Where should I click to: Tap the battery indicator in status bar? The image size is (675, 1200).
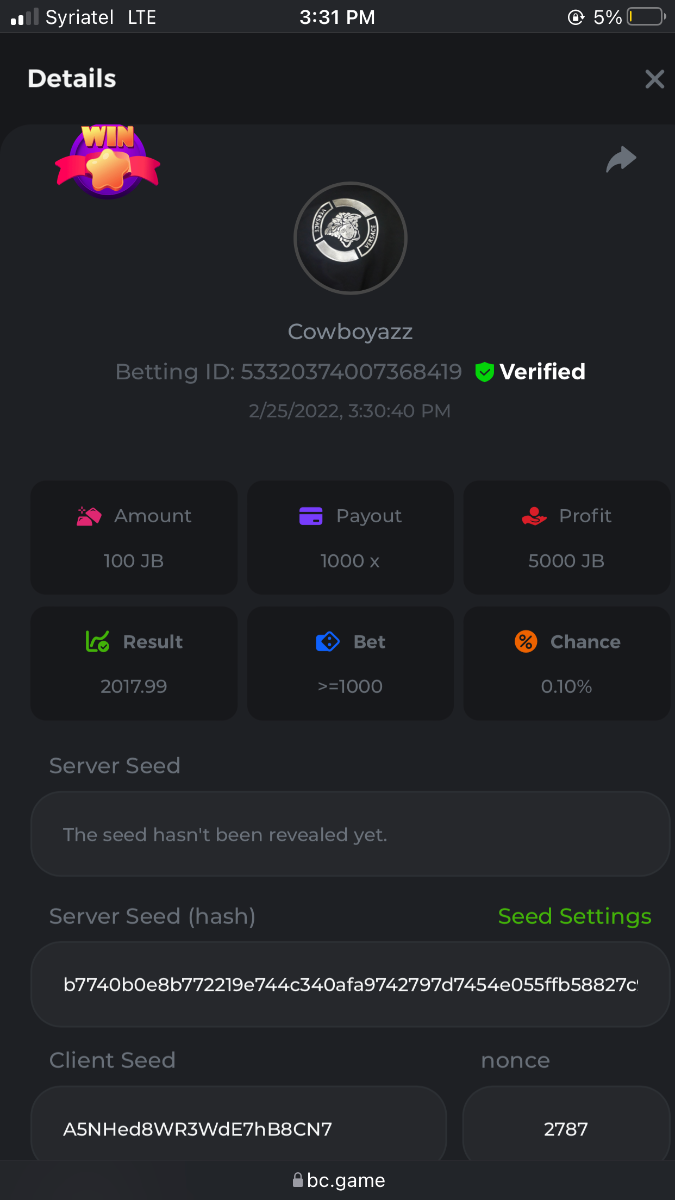tap(646, 17)
